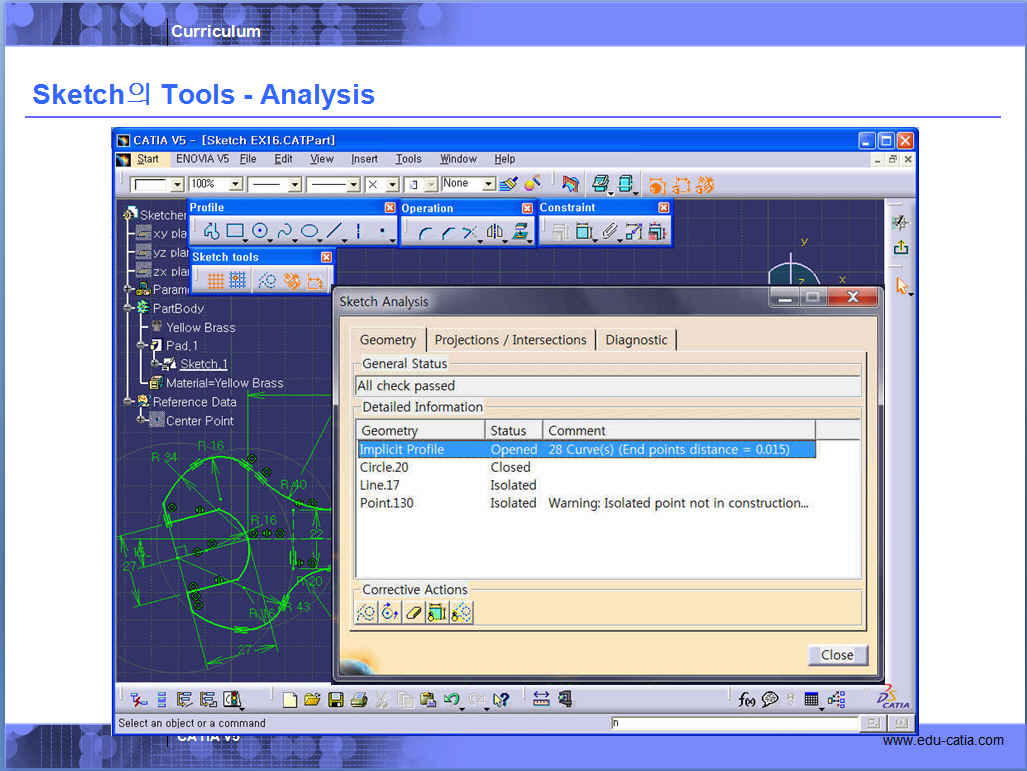Open the Insert menu
The height and width of the screenshot is (771, 1027).
click(364, 159)
